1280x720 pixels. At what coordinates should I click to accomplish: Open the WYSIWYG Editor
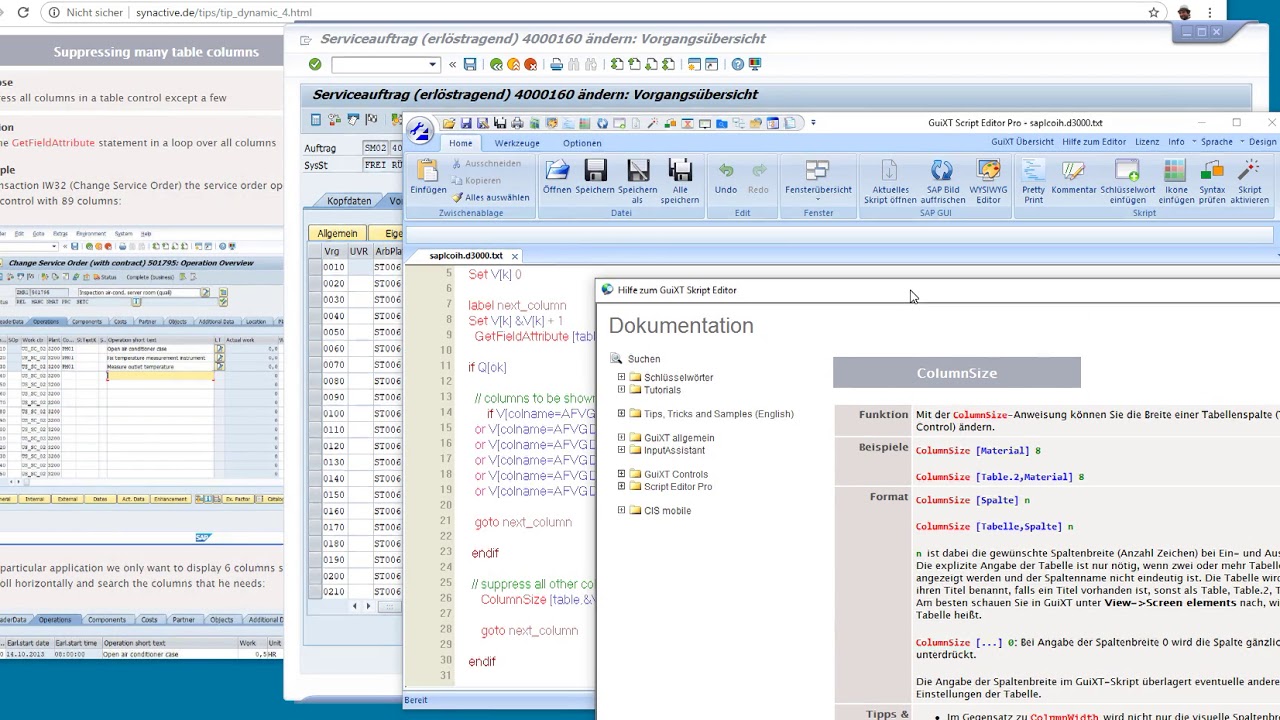988,181
